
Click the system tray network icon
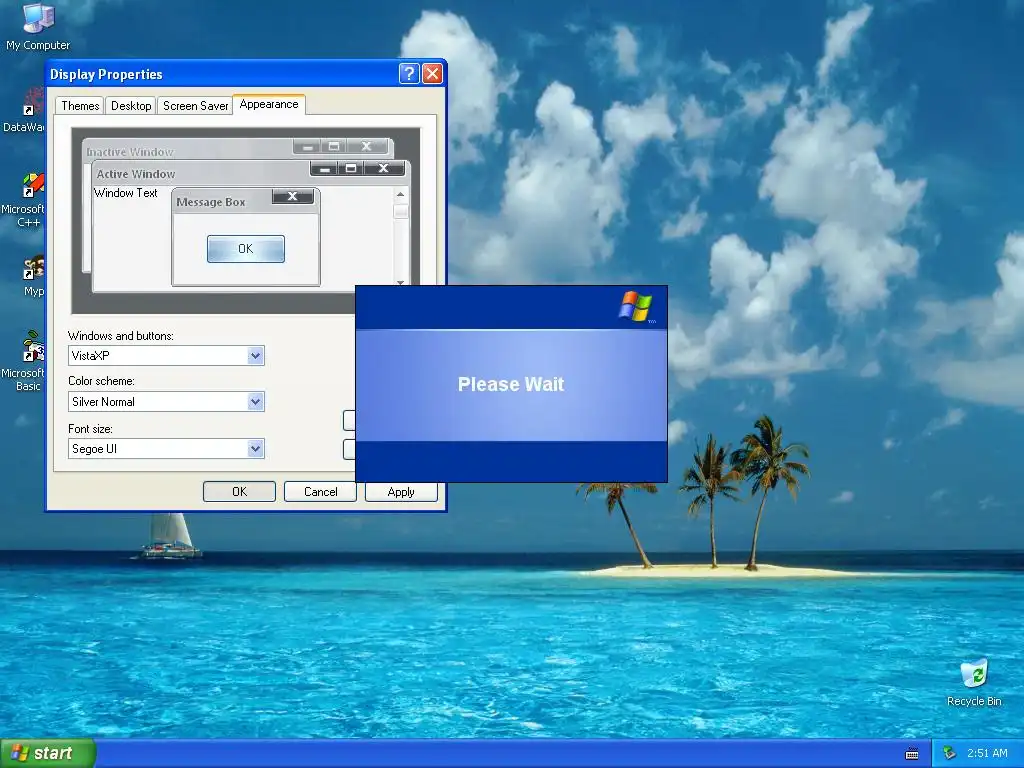(949, 753)
